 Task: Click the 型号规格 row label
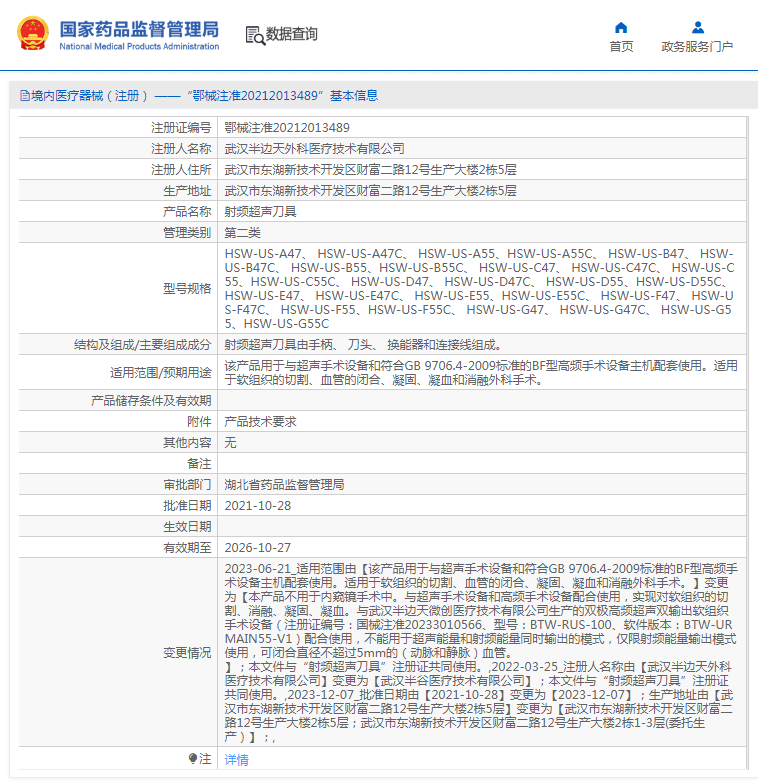point(187,288)
